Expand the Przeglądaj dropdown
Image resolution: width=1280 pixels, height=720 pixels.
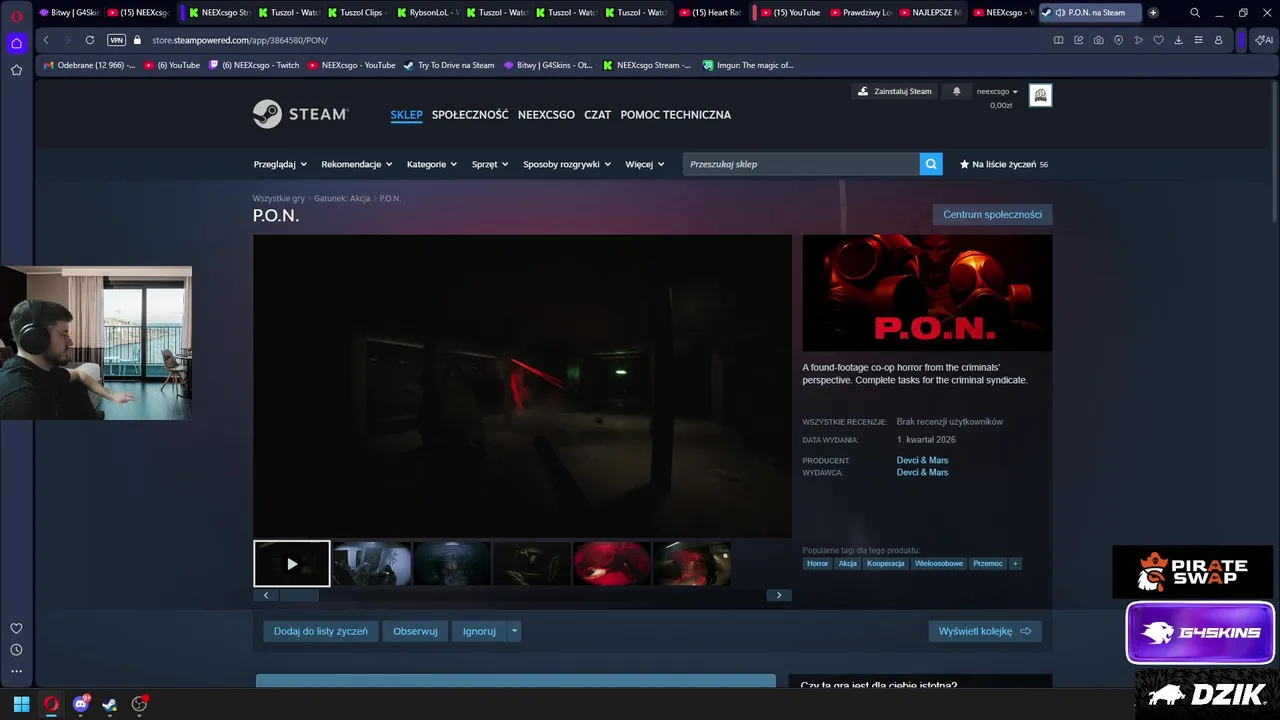[x=280, y=164]
